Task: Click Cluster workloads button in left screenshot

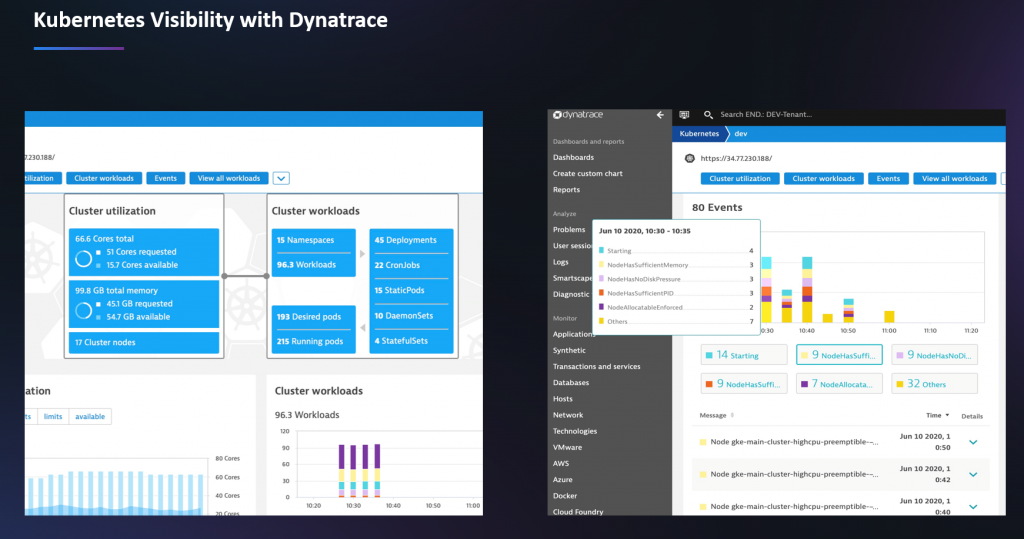Action: click(104, 178)
